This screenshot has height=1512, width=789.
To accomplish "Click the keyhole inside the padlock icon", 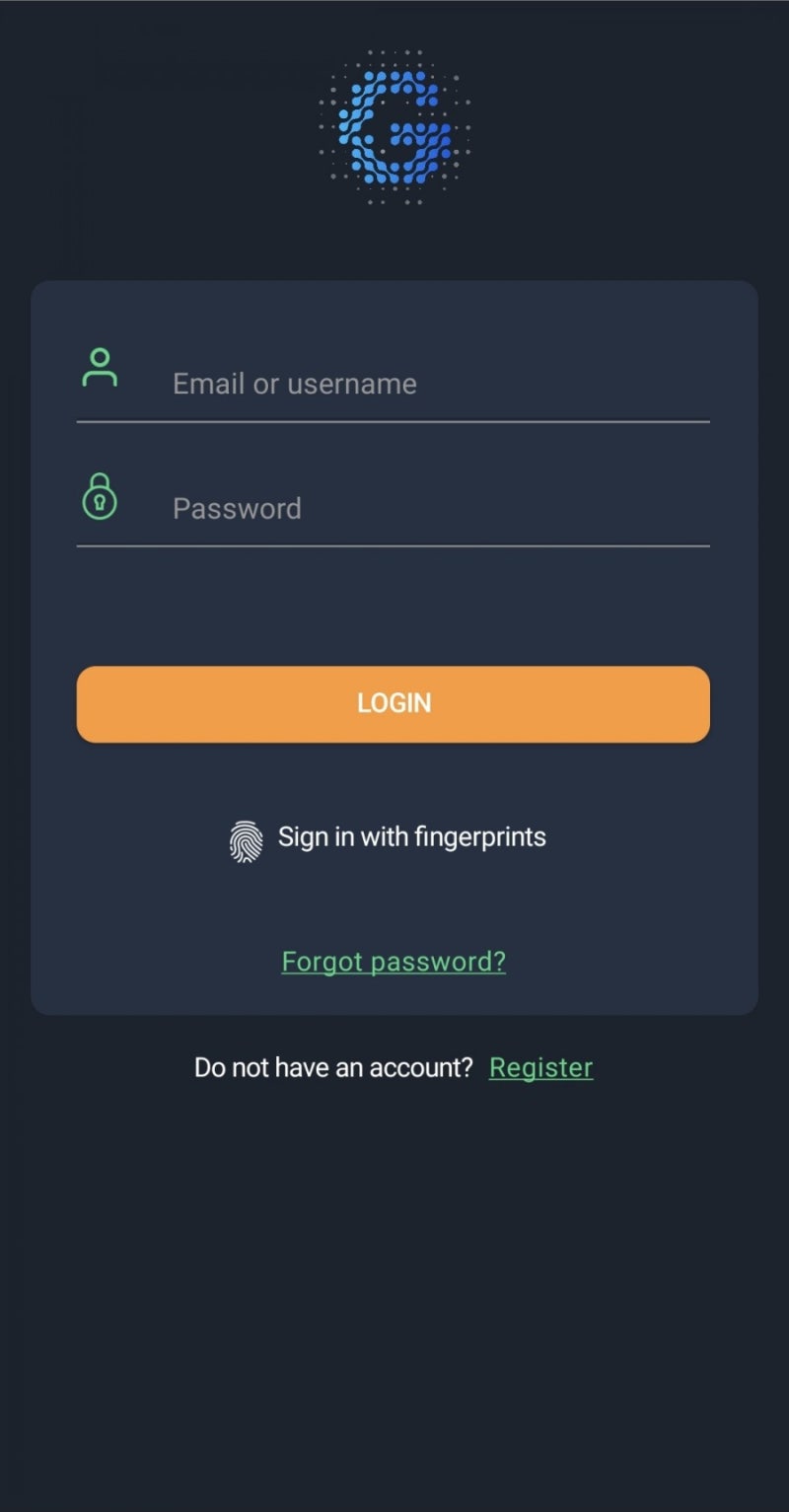I will pos(99,503).
